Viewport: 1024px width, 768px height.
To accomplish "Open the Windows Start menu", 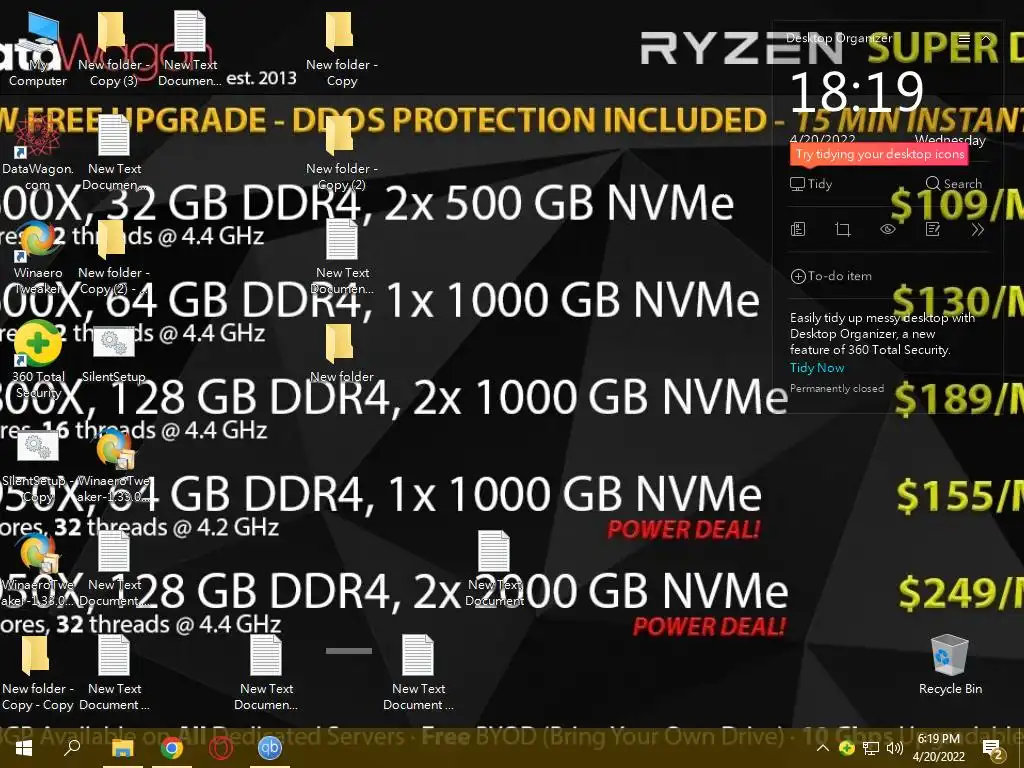I will [x=24, y=748].
